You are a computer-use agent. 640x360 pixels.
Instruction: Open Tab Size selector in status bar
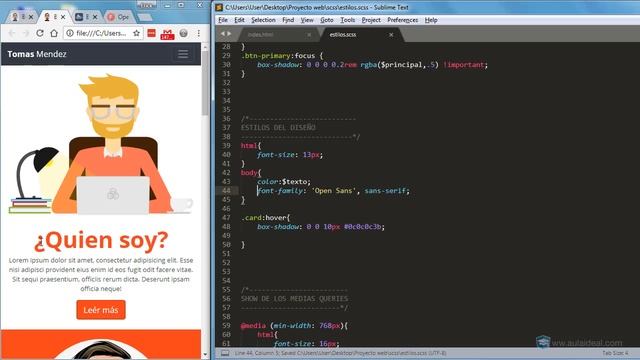pyautogui.click(x=616, y=353)
